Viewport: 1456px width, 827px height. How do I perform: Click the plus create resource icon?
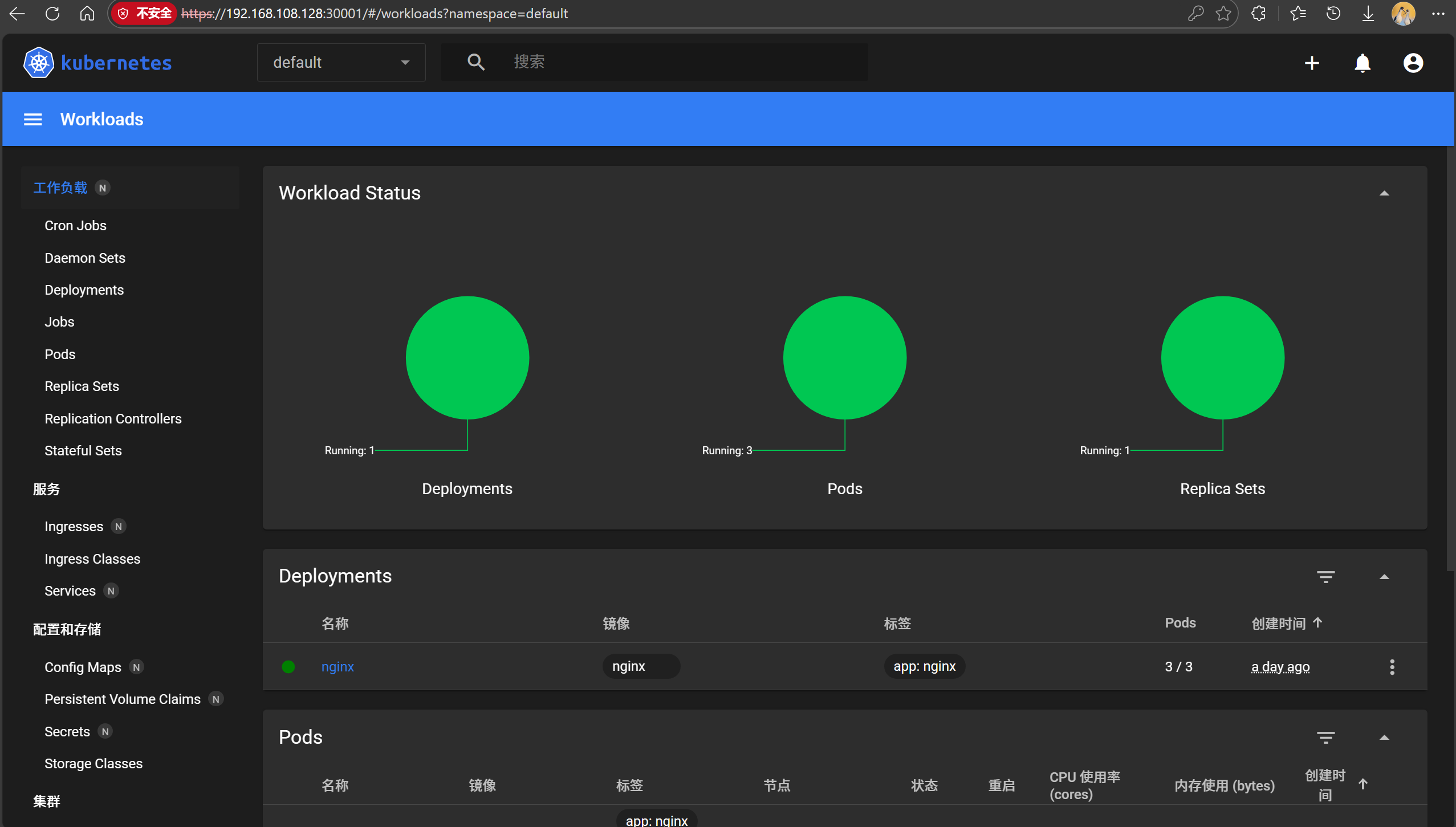point(1312,63)
